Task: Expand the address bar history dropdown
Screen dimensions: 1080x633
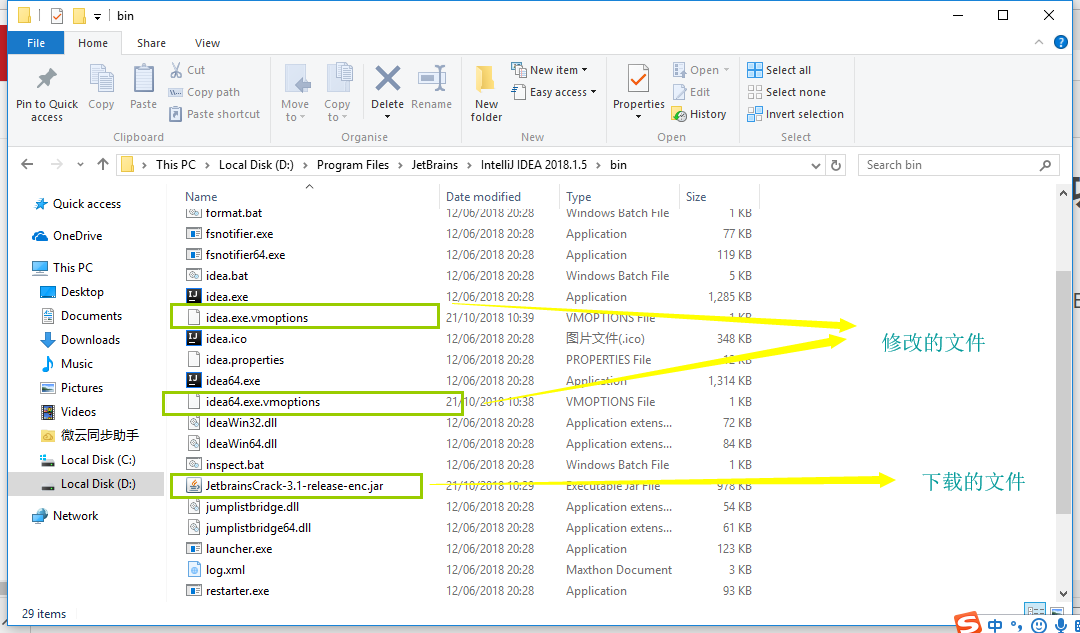Action: click(816, 165)
